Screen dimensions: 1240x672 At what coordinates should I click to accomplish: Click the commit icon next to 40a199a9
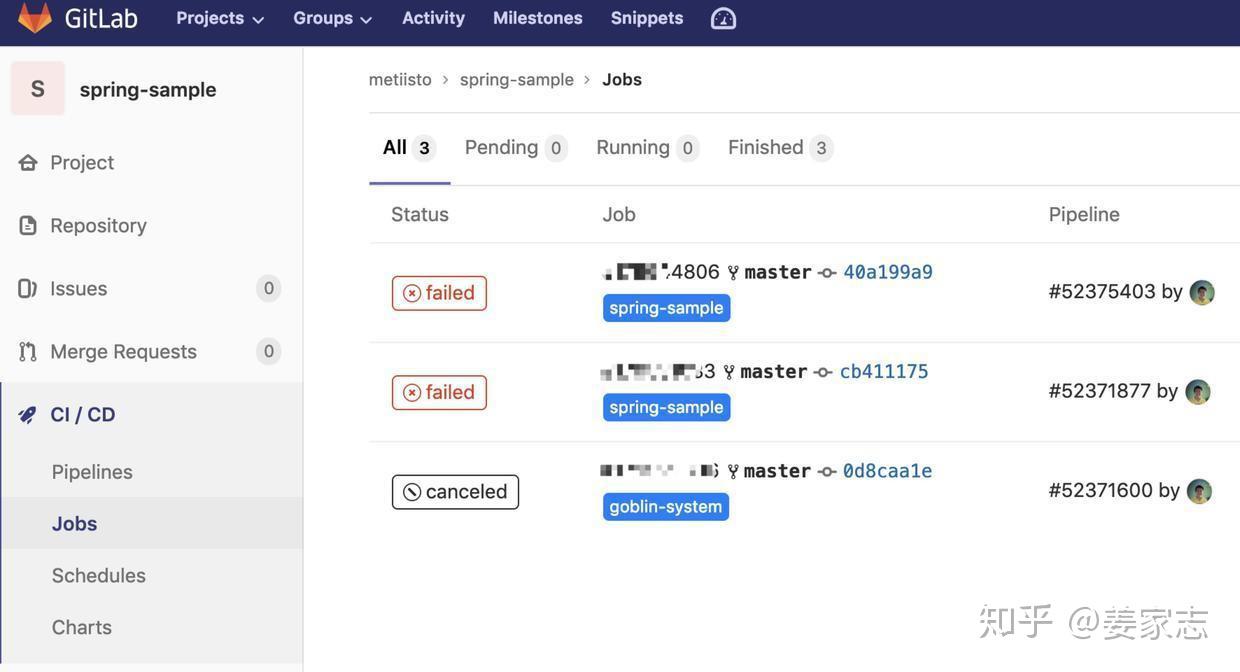[829, 271]
